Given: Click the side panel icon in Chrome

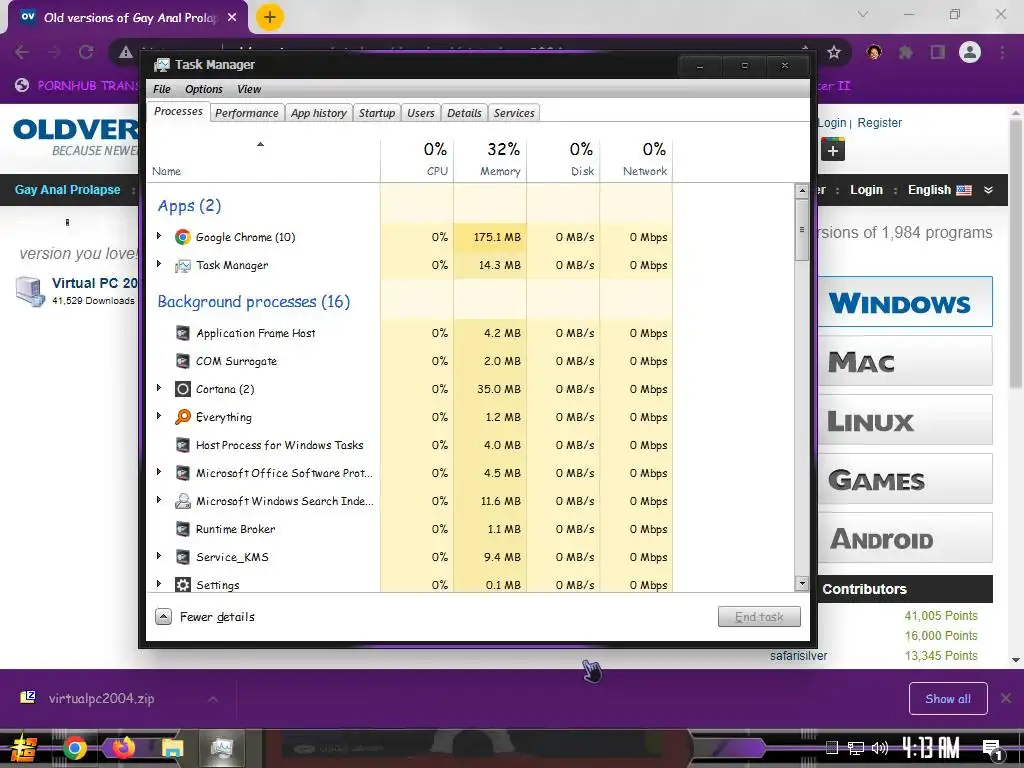Looking at the screenshot, I should 938,52.
